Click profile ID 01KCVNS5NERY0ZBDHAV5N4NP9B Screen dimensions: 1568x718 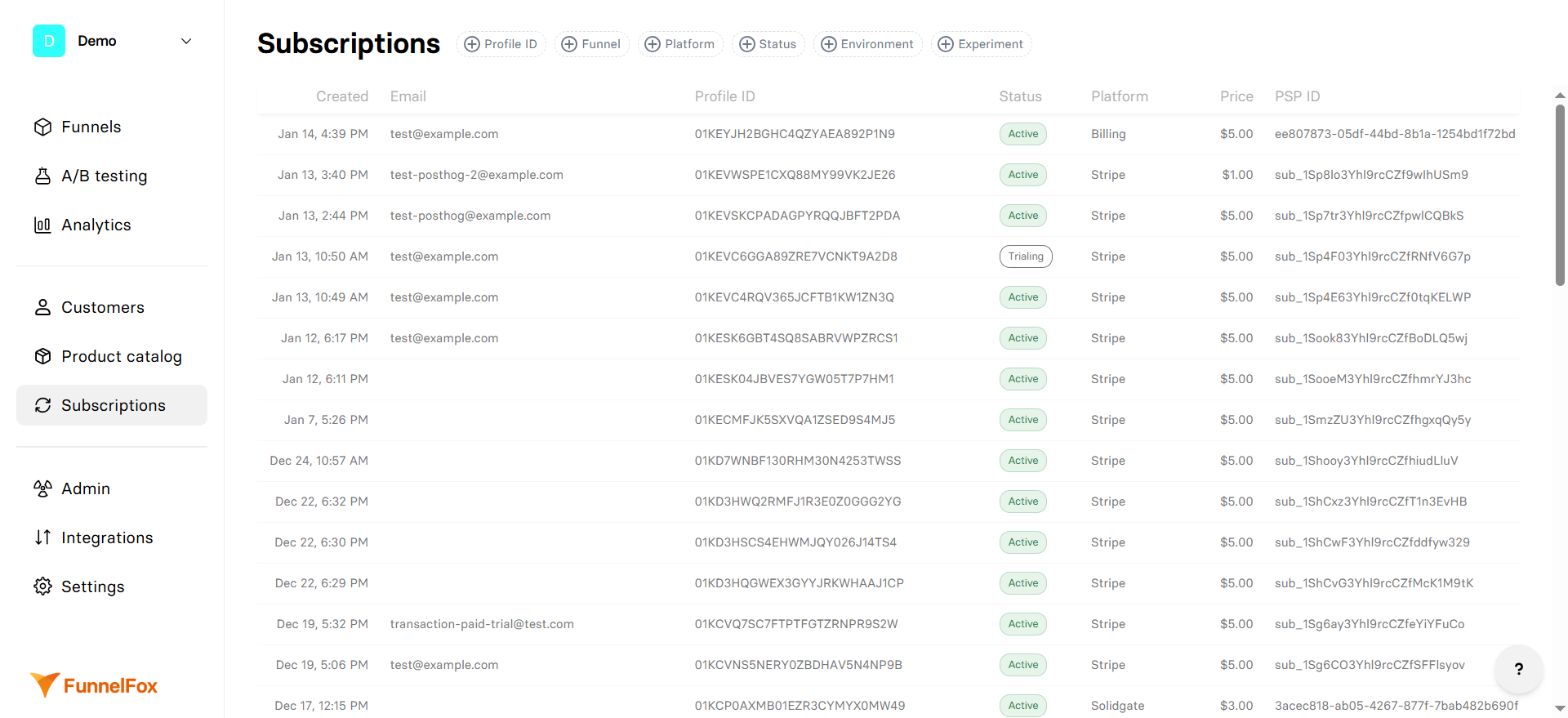[x=799, y=665]
